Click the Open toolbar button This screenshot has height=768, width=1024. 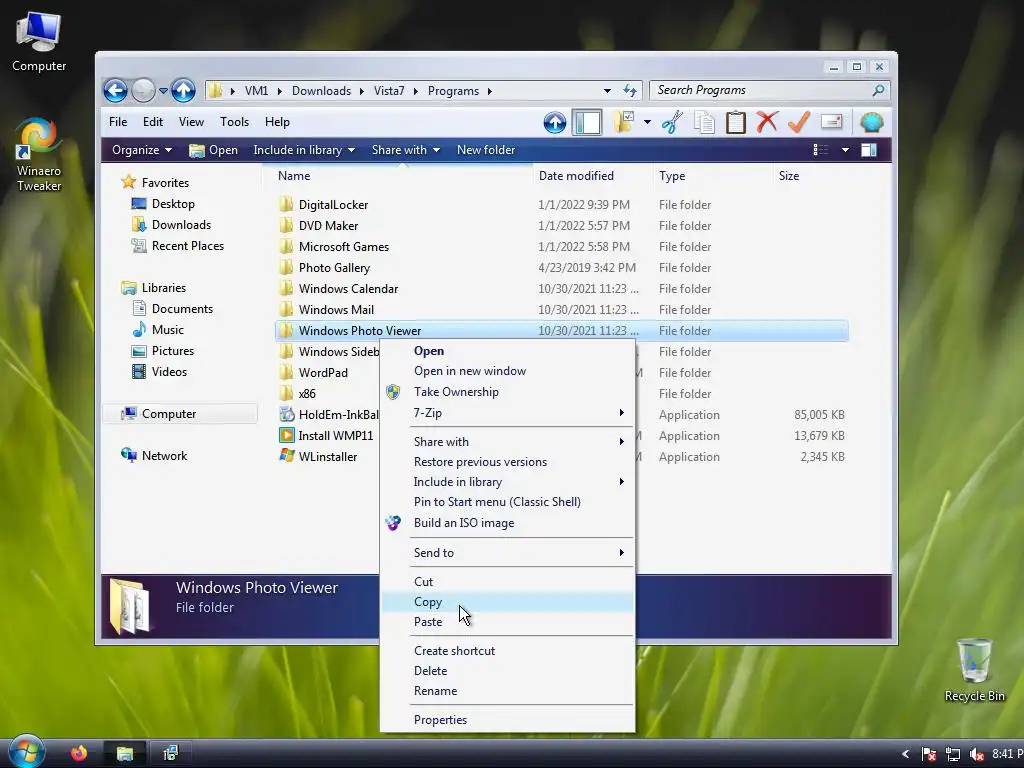point(214,150)
